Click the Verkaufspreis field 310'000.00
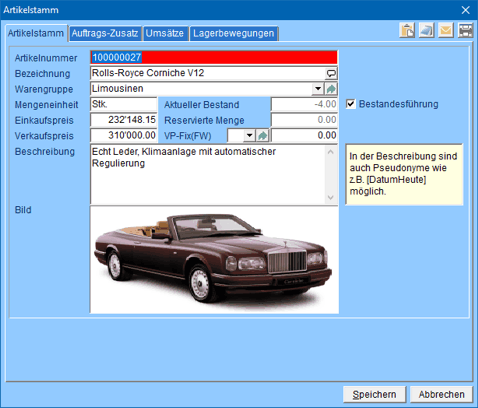The image size is (478, 408). coord(123,136)
